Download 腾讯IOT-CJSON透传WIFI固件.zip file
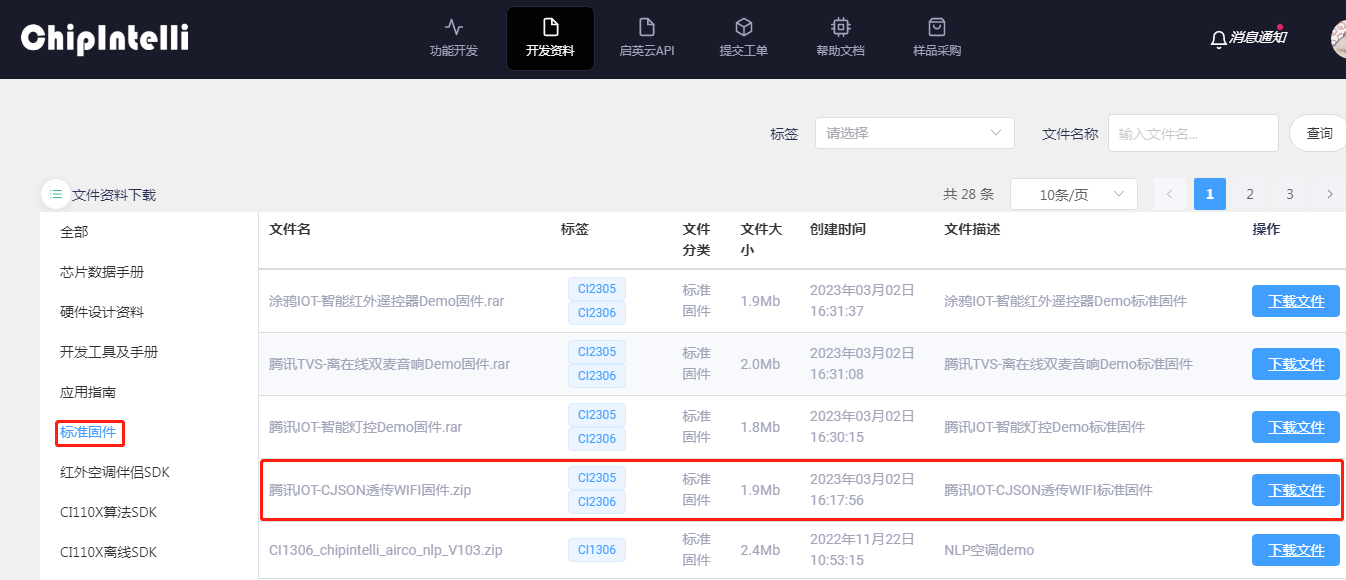This screenshot has width=1346, height=580. click(x=1295, y=490)
